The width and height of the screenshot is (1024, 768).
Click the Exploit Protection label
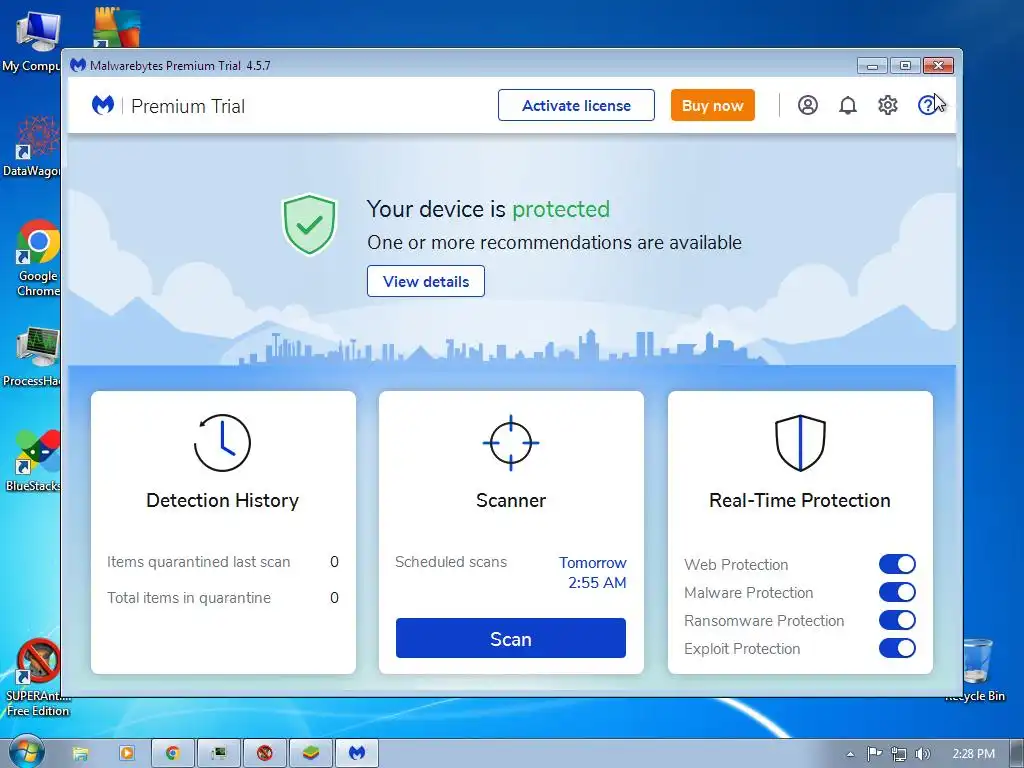[742, 648]
